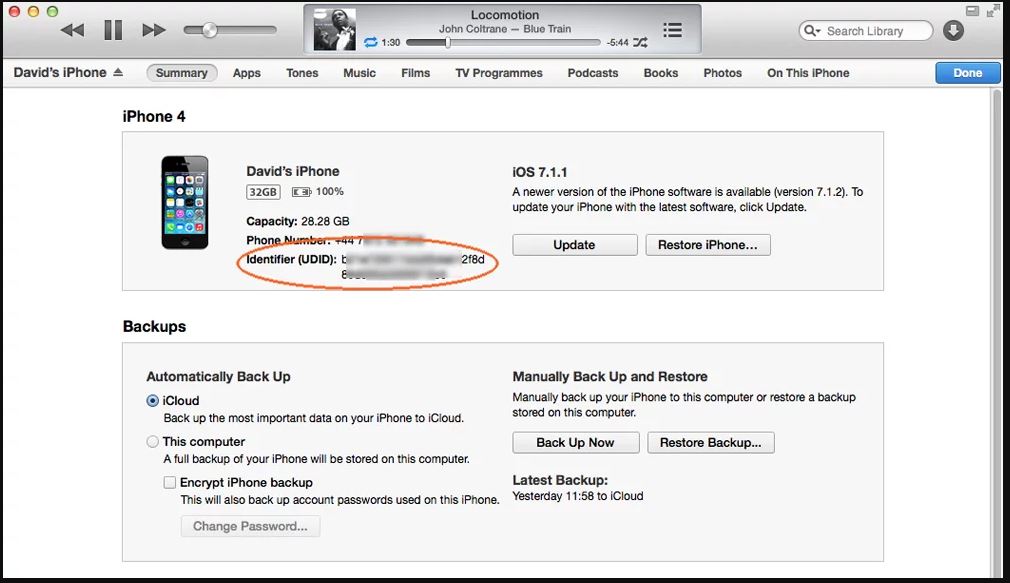Click the iPhone 4 device image
1010x583 pixels.
(x=185, y=202)
